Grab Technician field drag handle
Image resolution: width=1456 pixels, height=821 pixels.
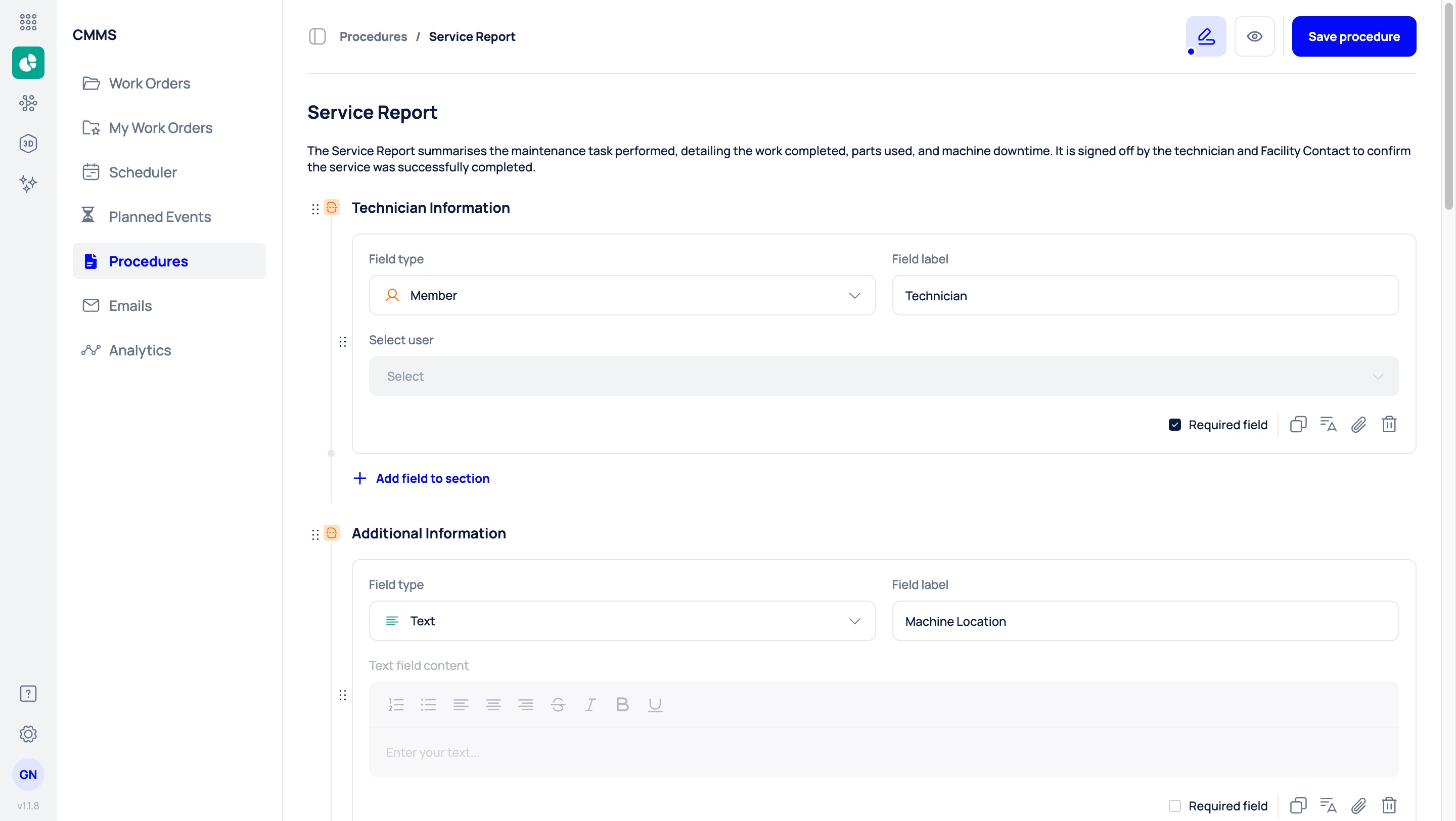343,341
